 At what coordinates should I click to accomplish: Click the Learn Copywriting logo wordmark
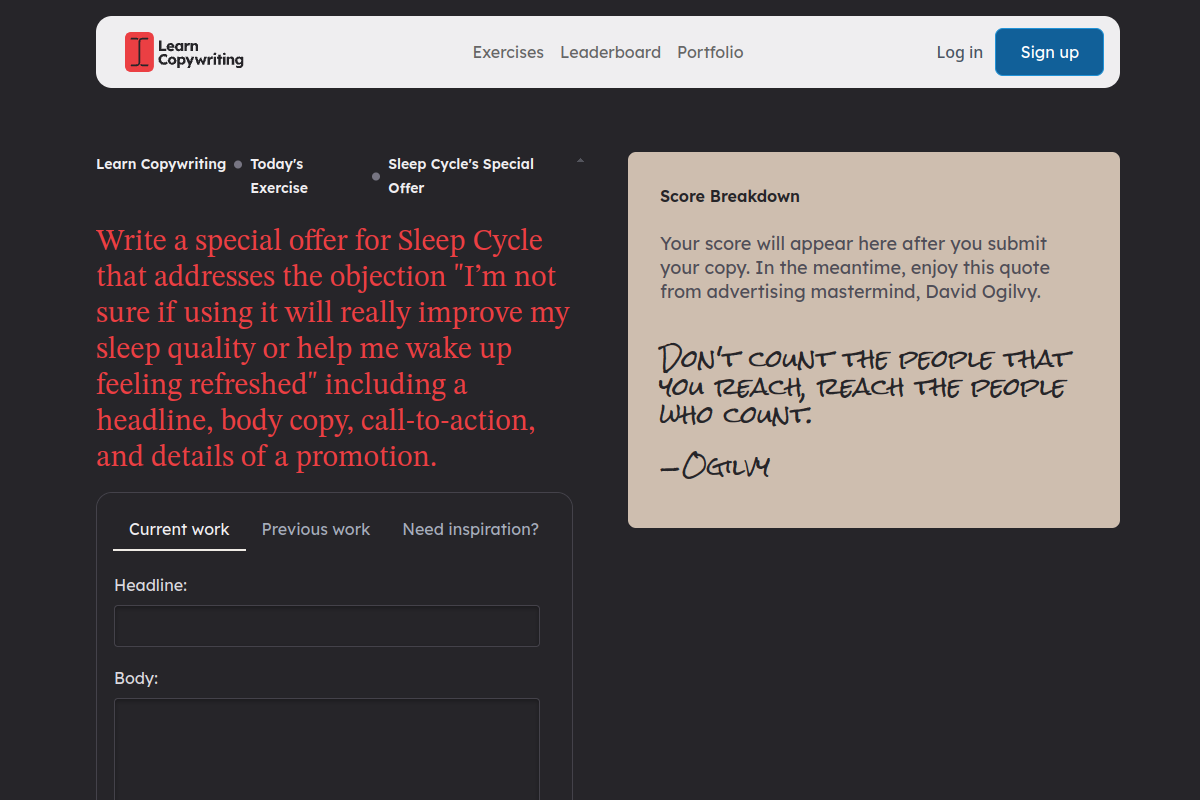200,52
